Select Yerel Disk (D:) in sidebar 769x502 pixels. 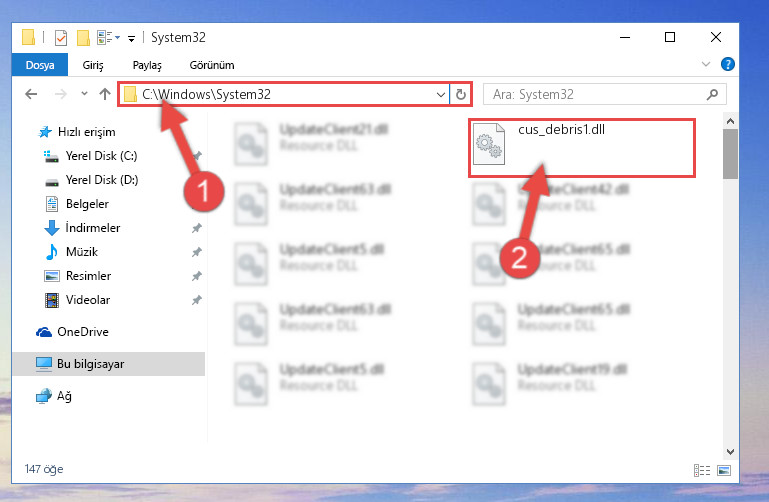coord(102,180)
